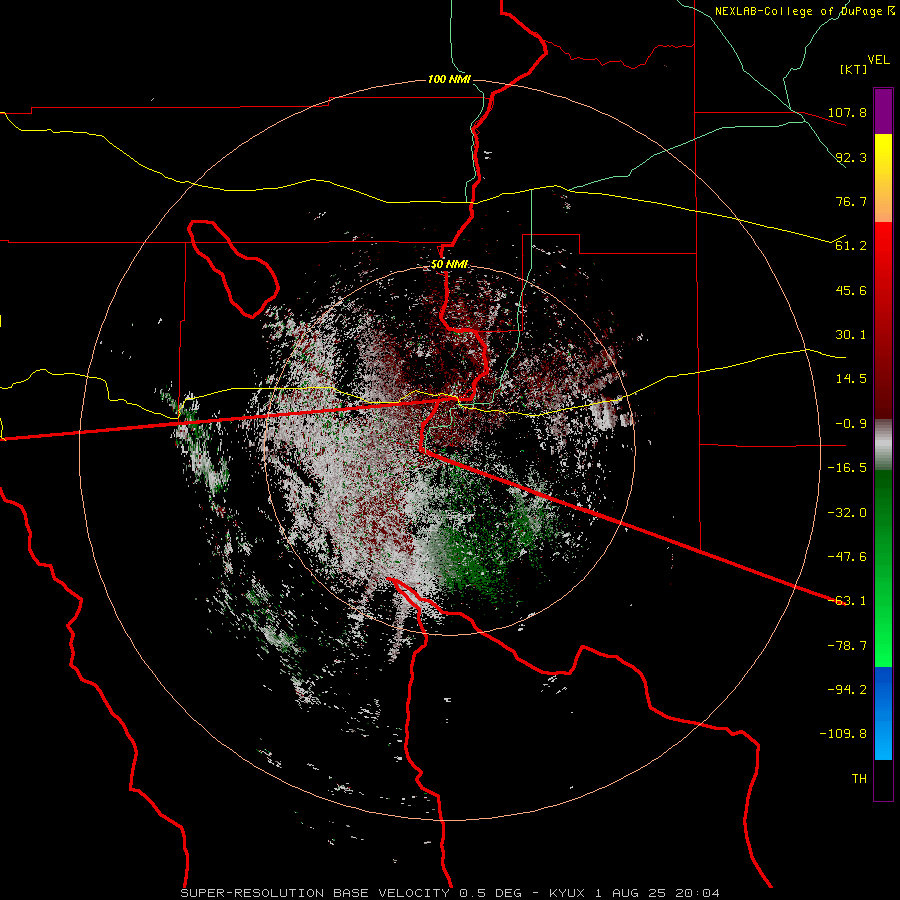Select the -32.0 velocity scale value
The height and width of the screenshot is (900, 900).
[847, 513]
